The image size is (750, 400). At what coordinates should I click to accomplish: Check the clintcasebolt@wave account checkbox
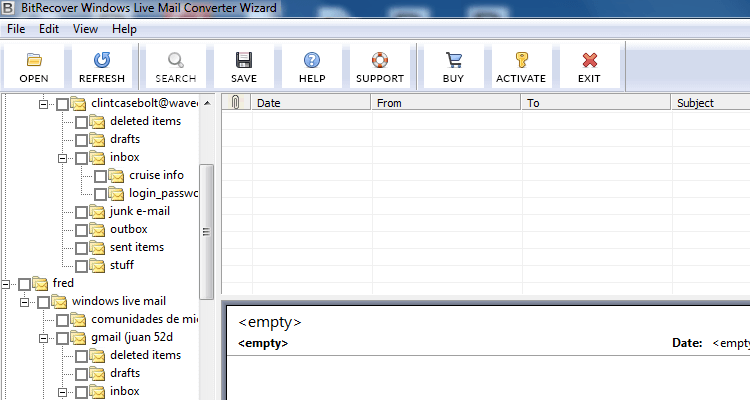click(63, 104)
